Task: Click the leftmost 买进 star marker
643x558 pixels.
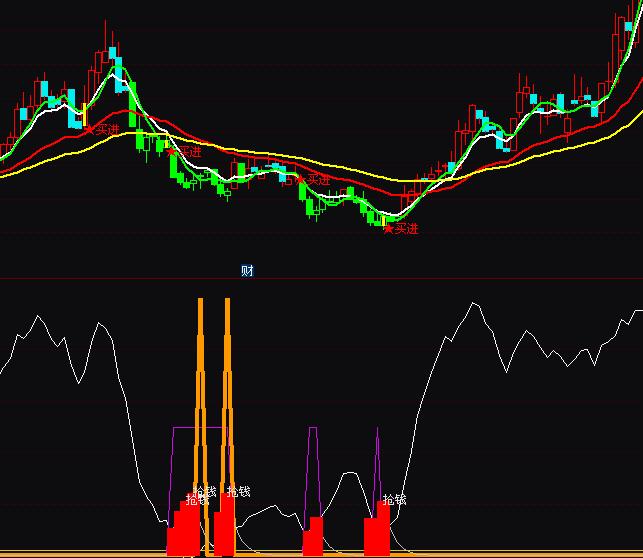Action: (88, 129)
